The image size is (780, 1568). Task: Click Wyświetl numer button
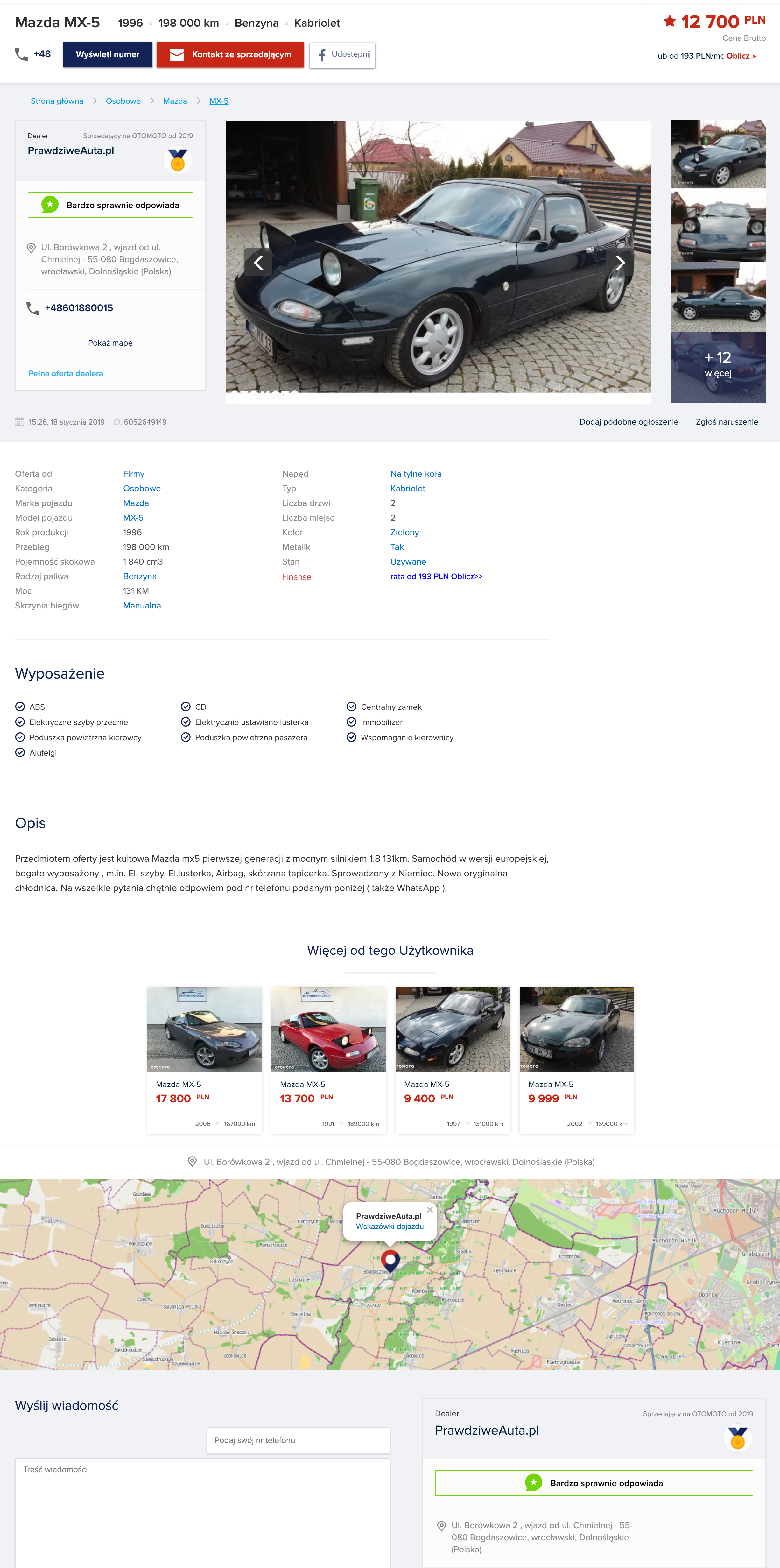108,55
